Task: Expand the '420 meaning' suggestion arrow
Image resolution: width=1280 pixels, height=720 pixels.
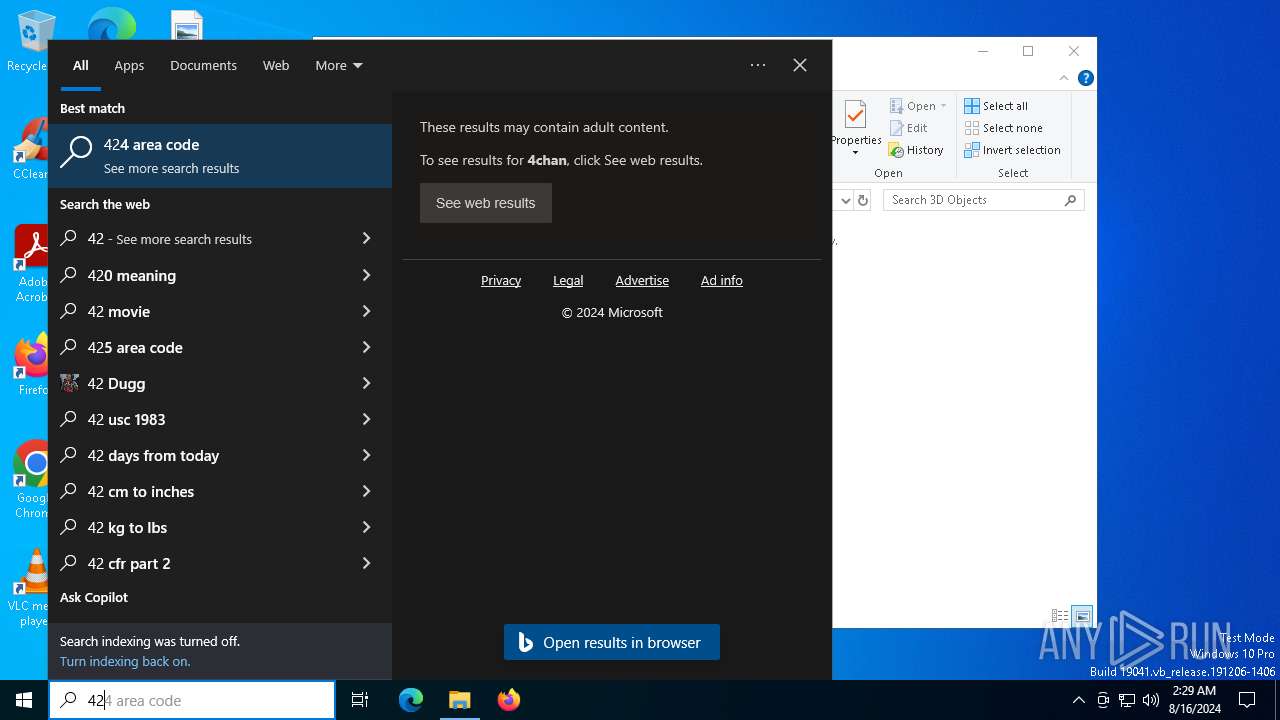Action: (366, 275)
